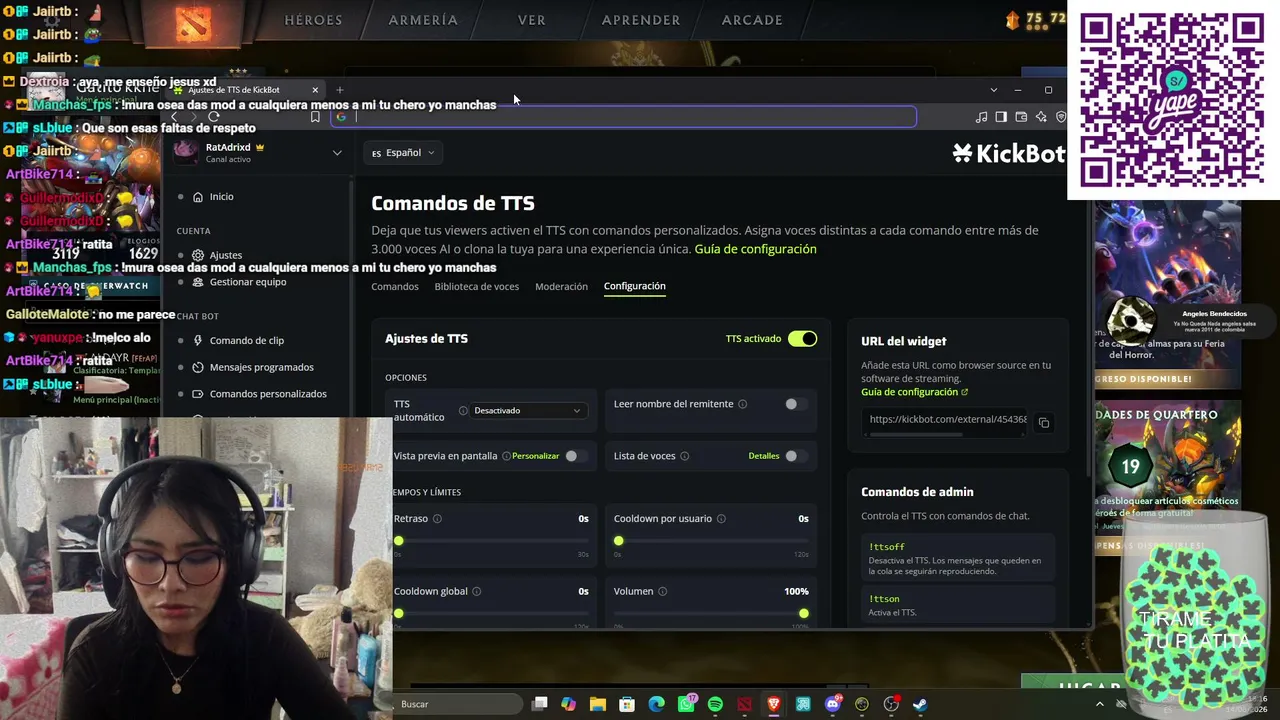Click the music note icon in browser toolbar

coord(981,117)
